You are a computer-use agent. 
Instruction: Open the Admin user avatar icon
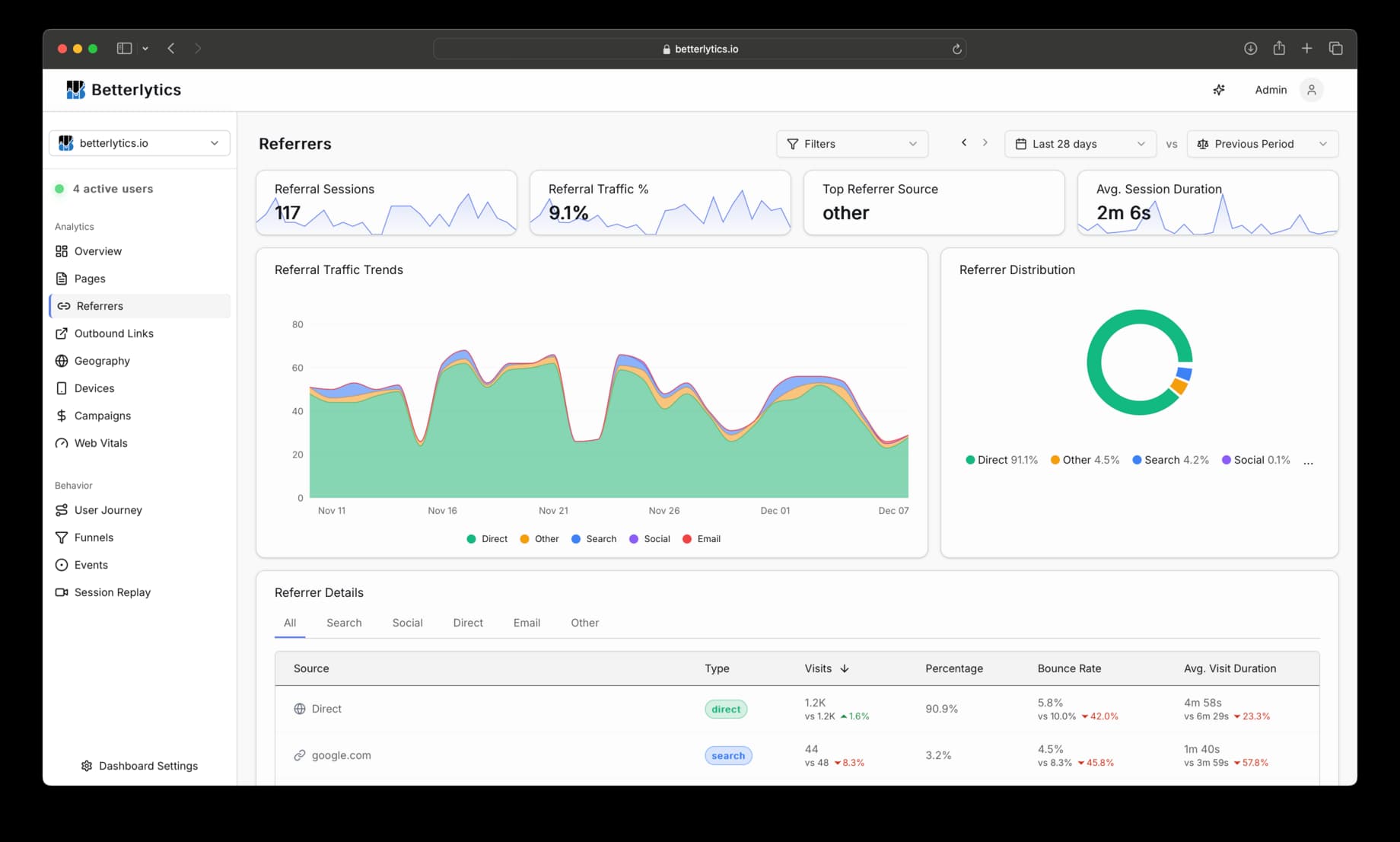1311,90
